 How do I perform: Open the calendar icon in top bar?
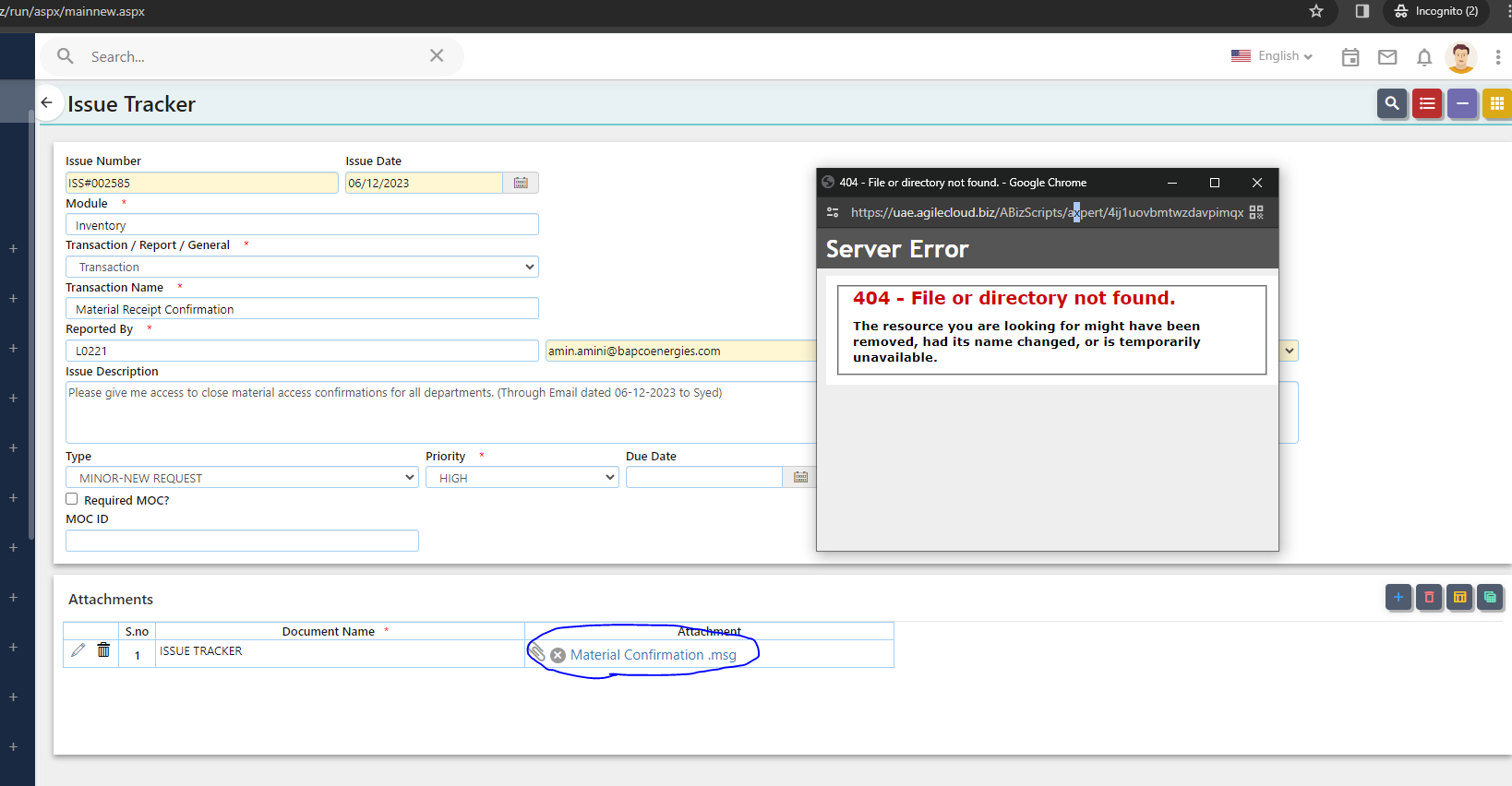coord(1350,57)
